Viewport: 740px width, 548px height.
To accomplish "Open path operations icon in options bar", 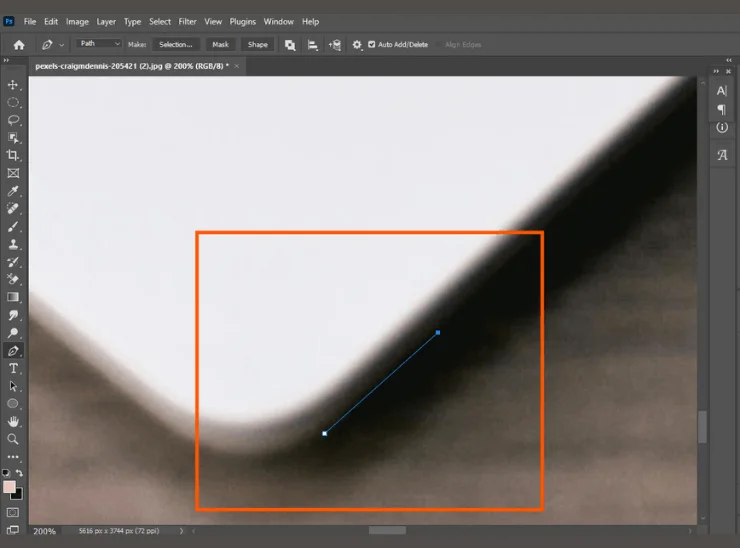I will [290, 45].
